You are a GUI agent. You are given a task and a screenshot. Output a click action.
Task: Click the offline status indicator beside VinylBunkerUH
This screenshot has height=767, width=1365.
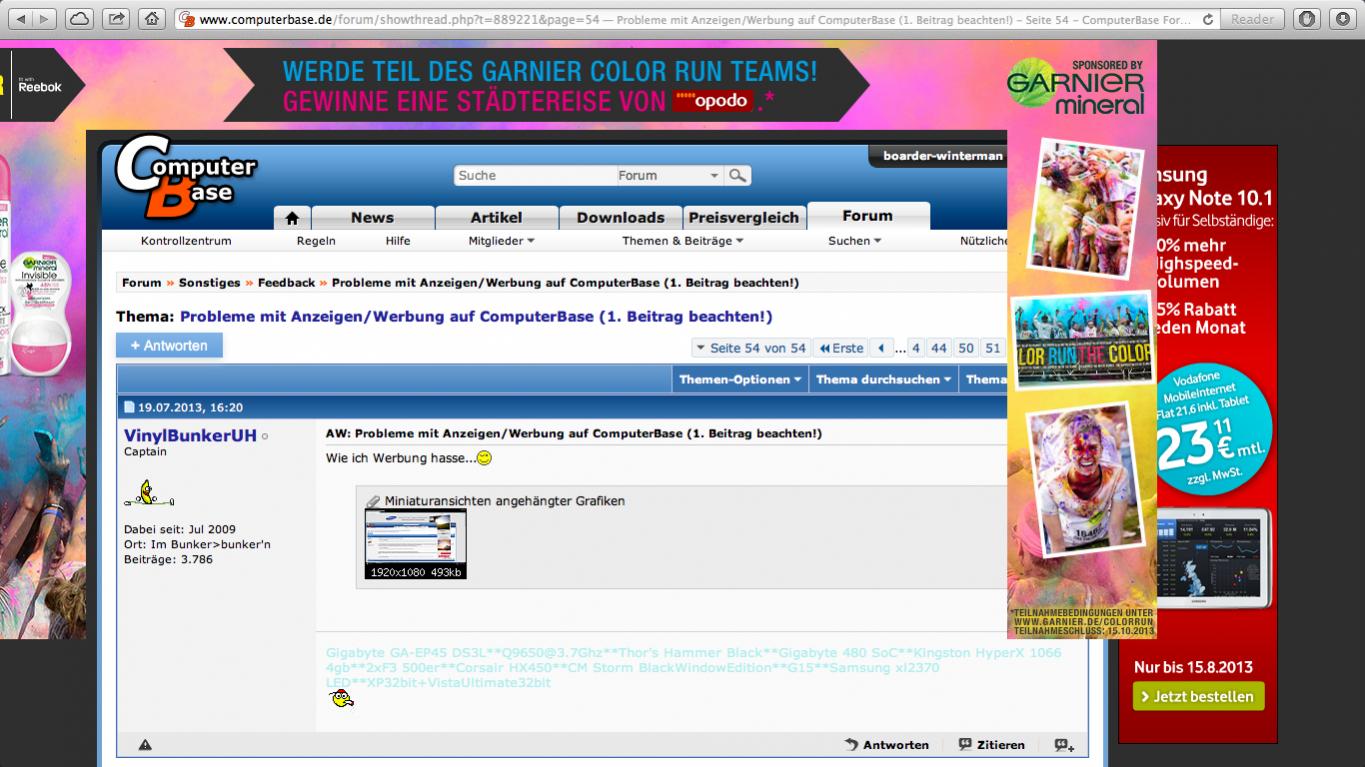265,437
